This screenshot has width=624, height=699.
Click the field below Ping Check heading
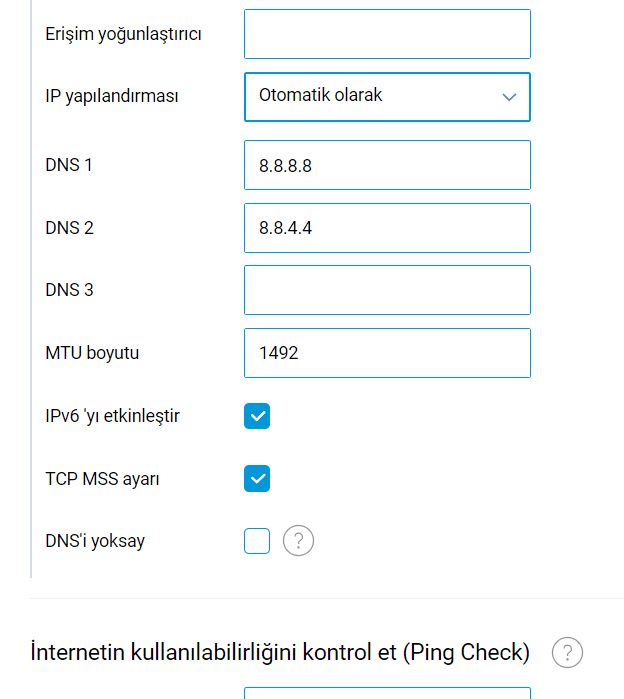[387, 693]
